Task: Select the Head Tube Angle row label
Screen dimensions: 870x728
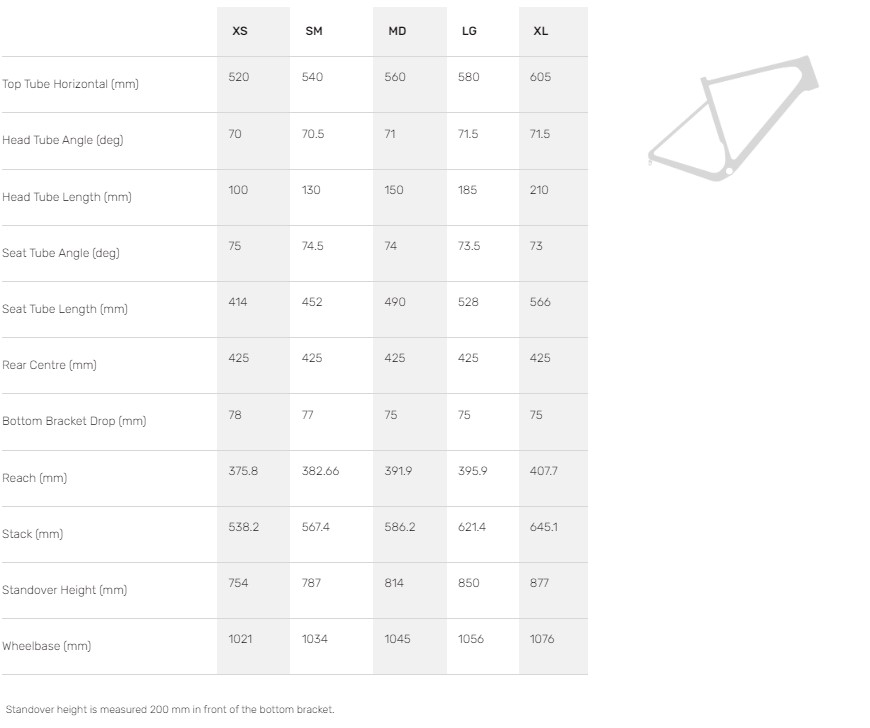Action: tap(62, 140)
